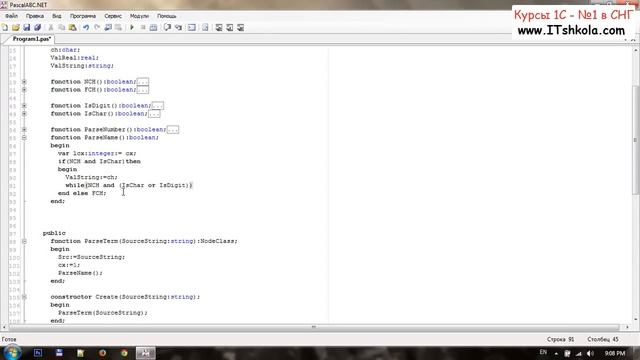Viewport: 640px width, 360px height.
Task: Click the 9:08 PM system clock
Action: pyautogui.click(x=615, y=353)
